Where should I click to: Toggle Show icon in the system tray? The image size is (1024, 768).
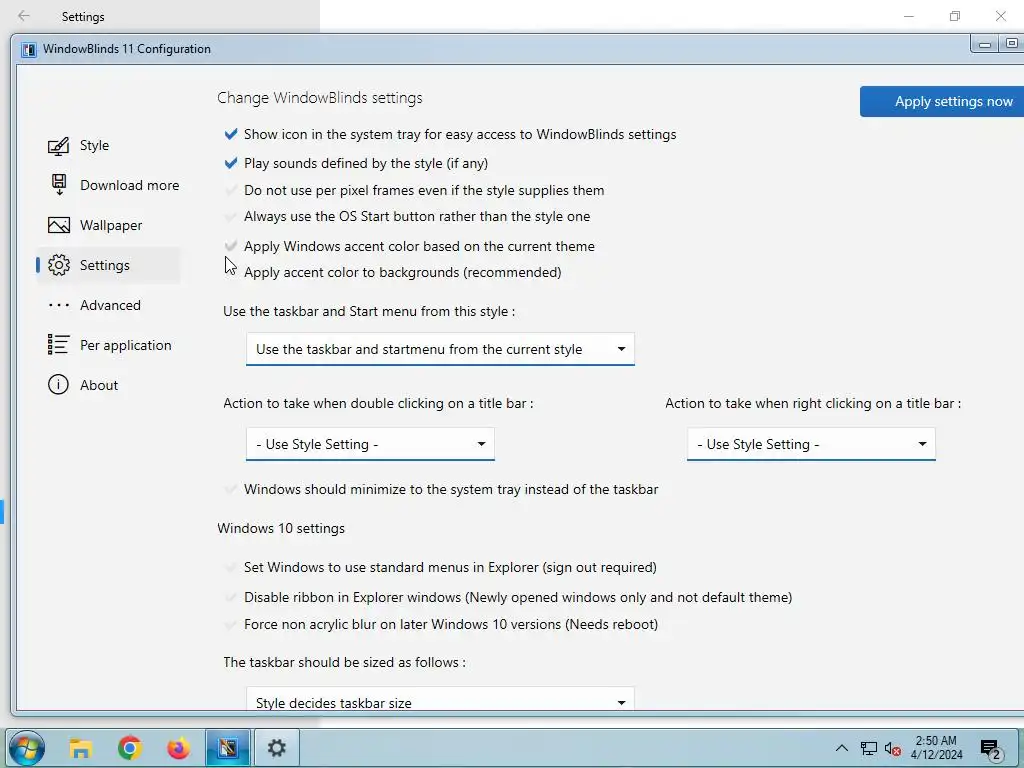tap(231, 135)
